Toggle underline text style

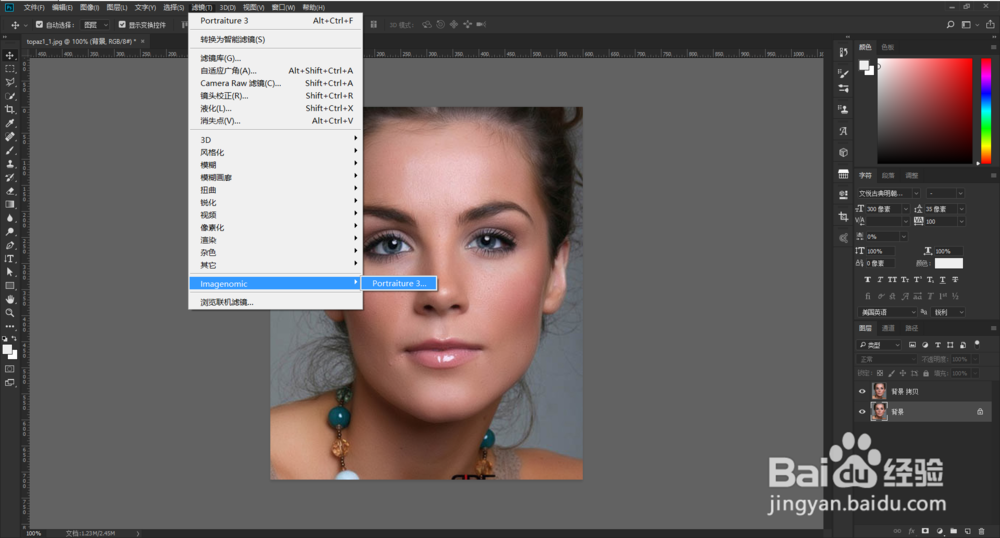(x=943, y=280)
